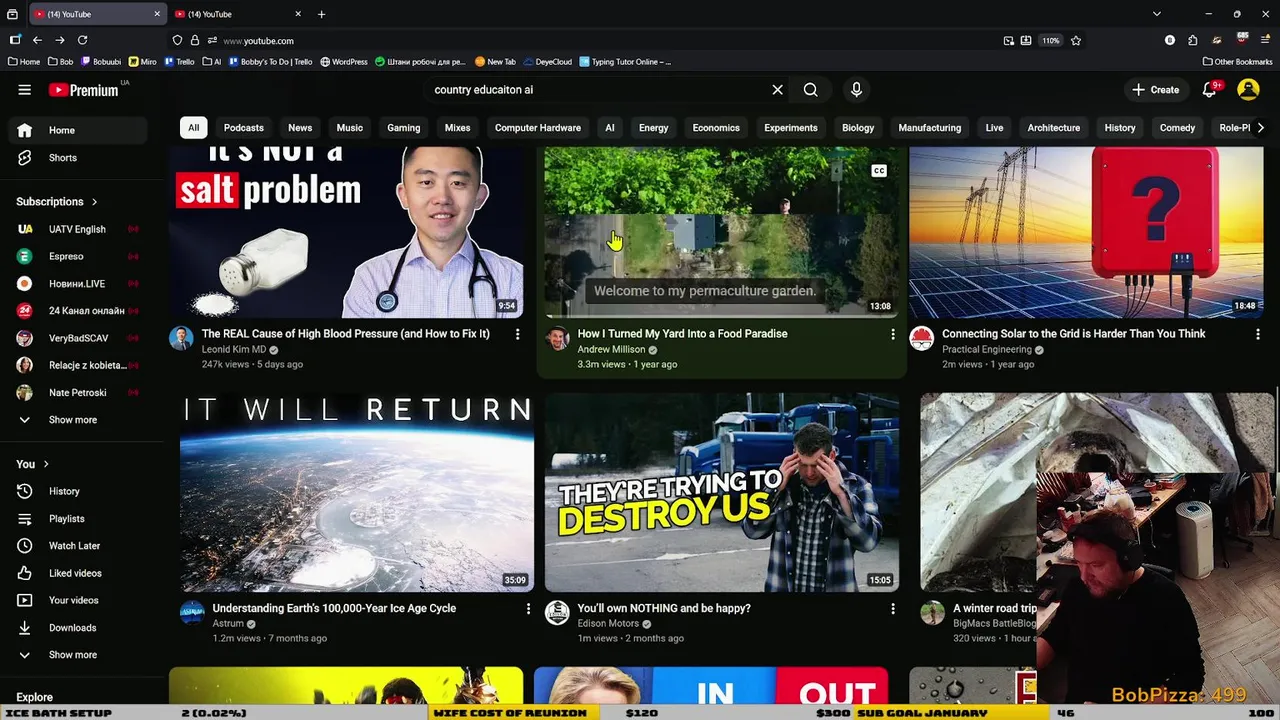Open the Create video button
Screen dimensions: 1280x720
coord(1155,90)
